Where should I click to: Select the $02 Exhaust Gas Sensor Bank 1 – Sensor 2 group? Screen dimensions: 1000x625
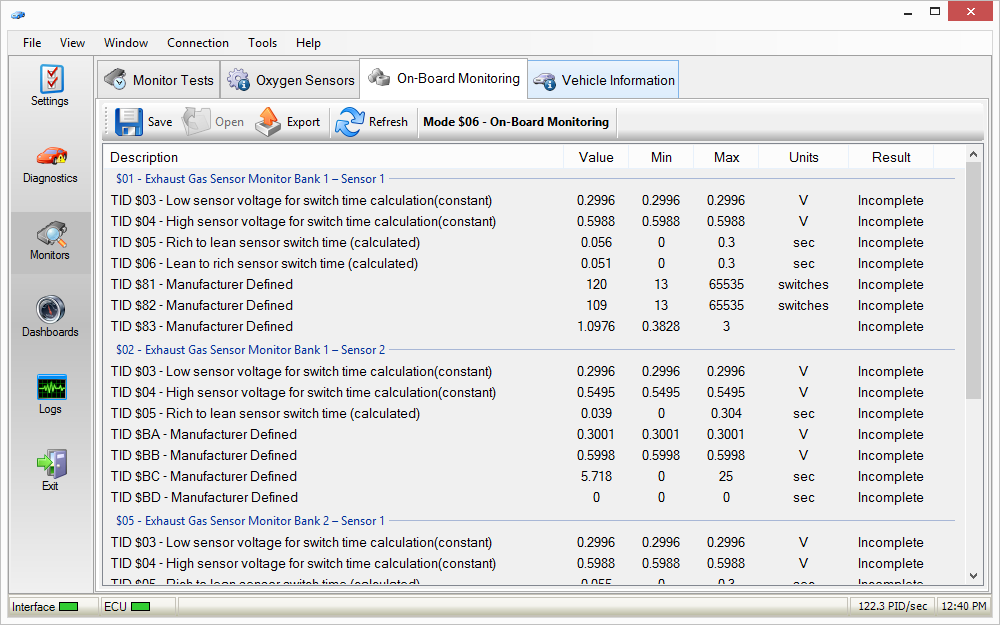[x=250, y=350]
